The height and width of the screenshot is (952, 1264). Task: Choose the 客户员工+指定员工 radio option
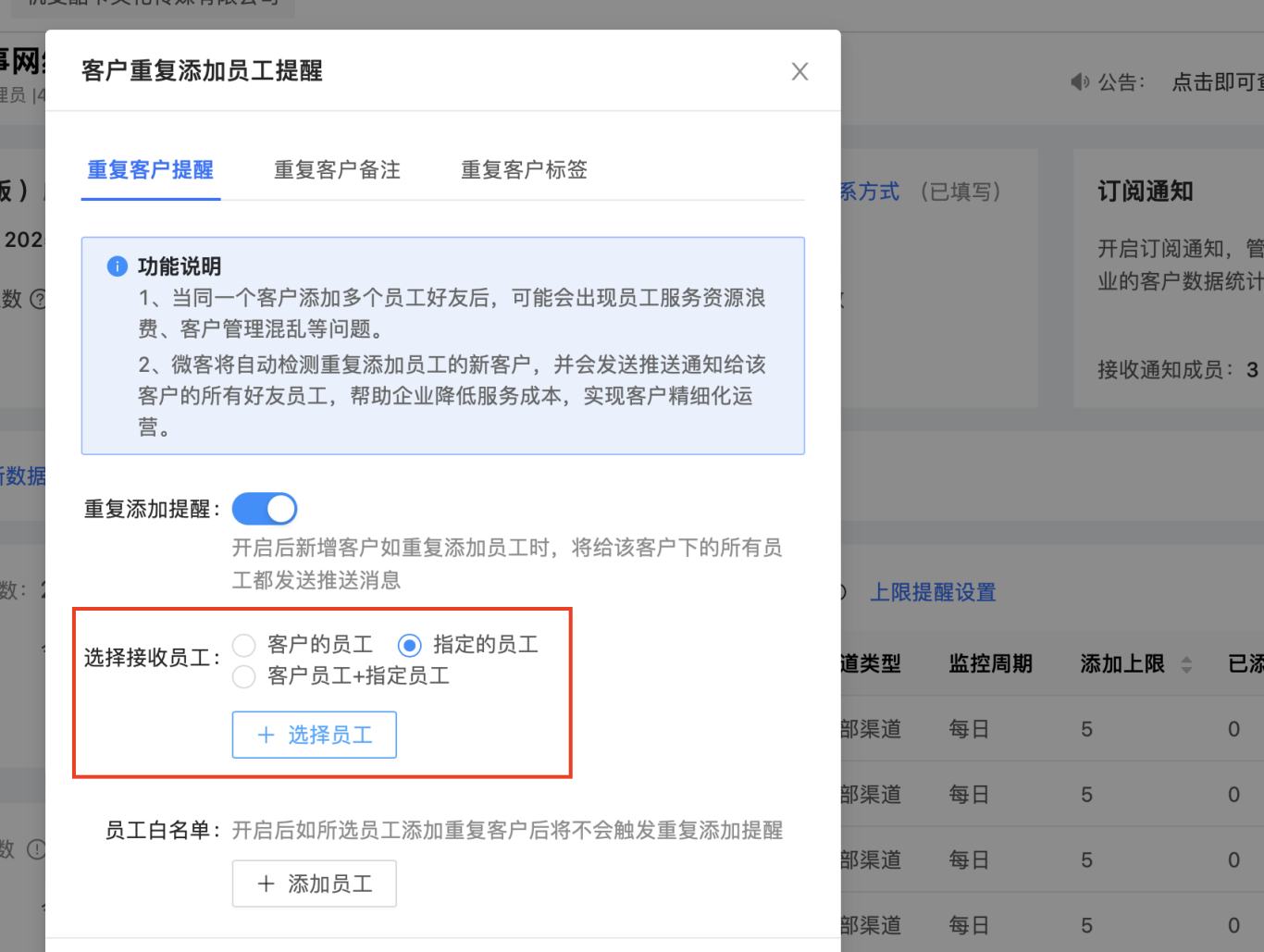[244, 676]
